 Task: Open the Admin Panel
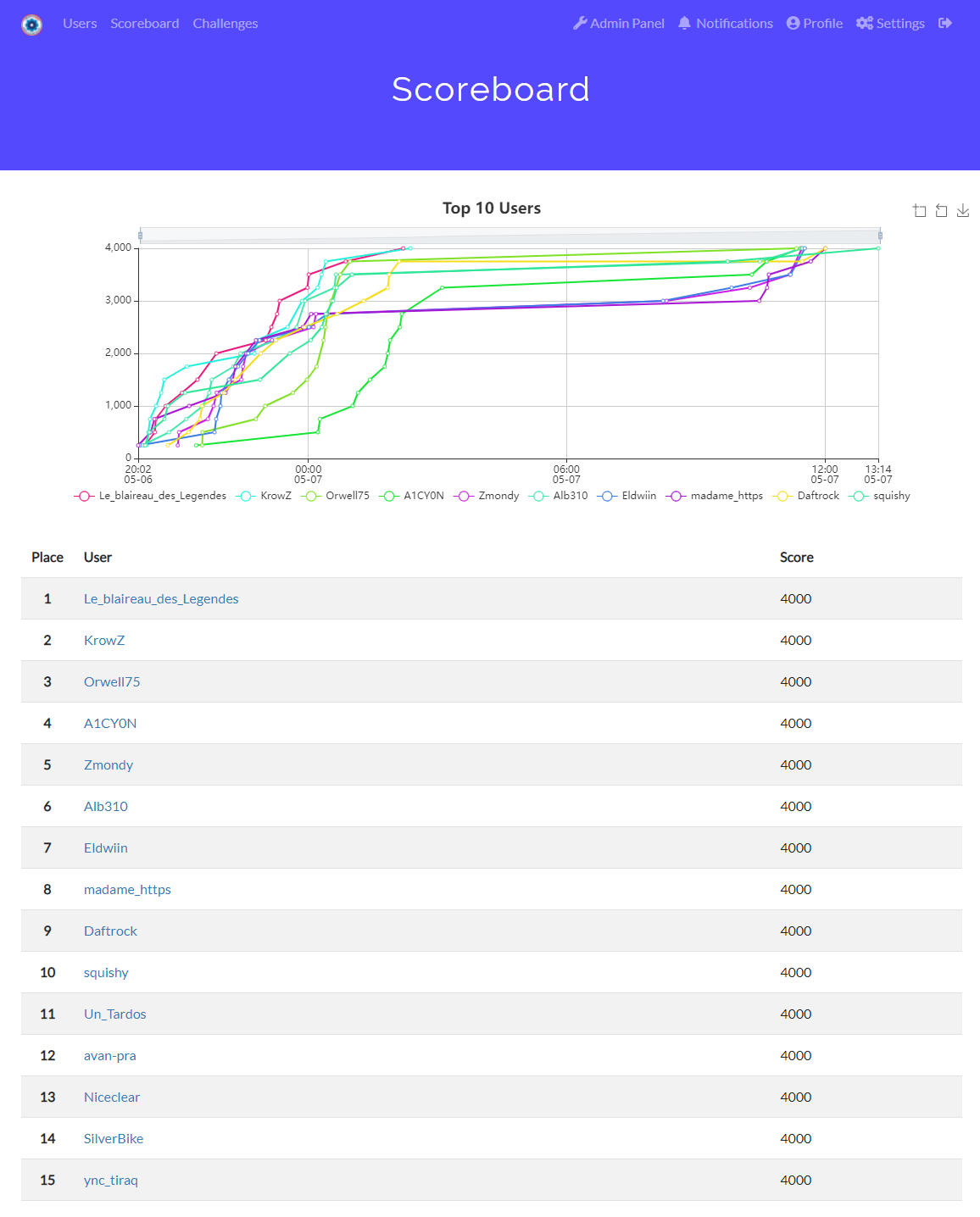point(619,24)
